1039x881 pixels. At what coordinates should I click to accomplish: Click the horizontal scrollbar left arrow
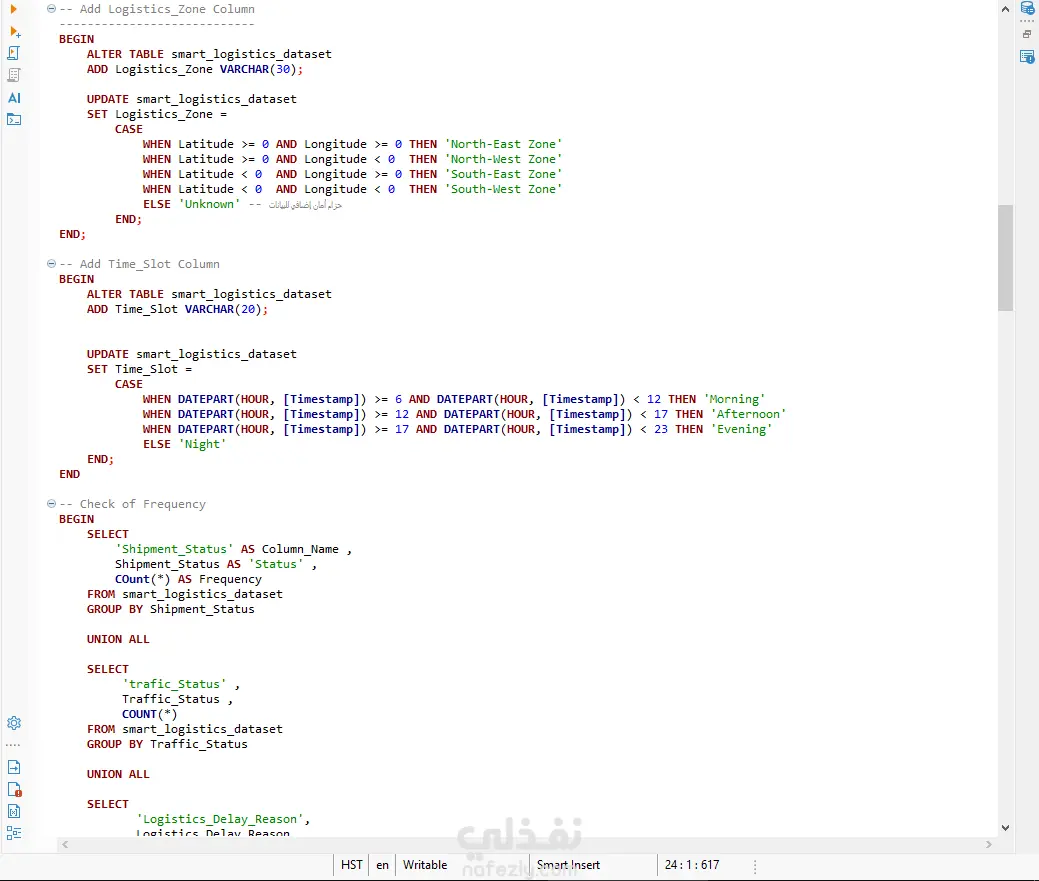(65, 845)
